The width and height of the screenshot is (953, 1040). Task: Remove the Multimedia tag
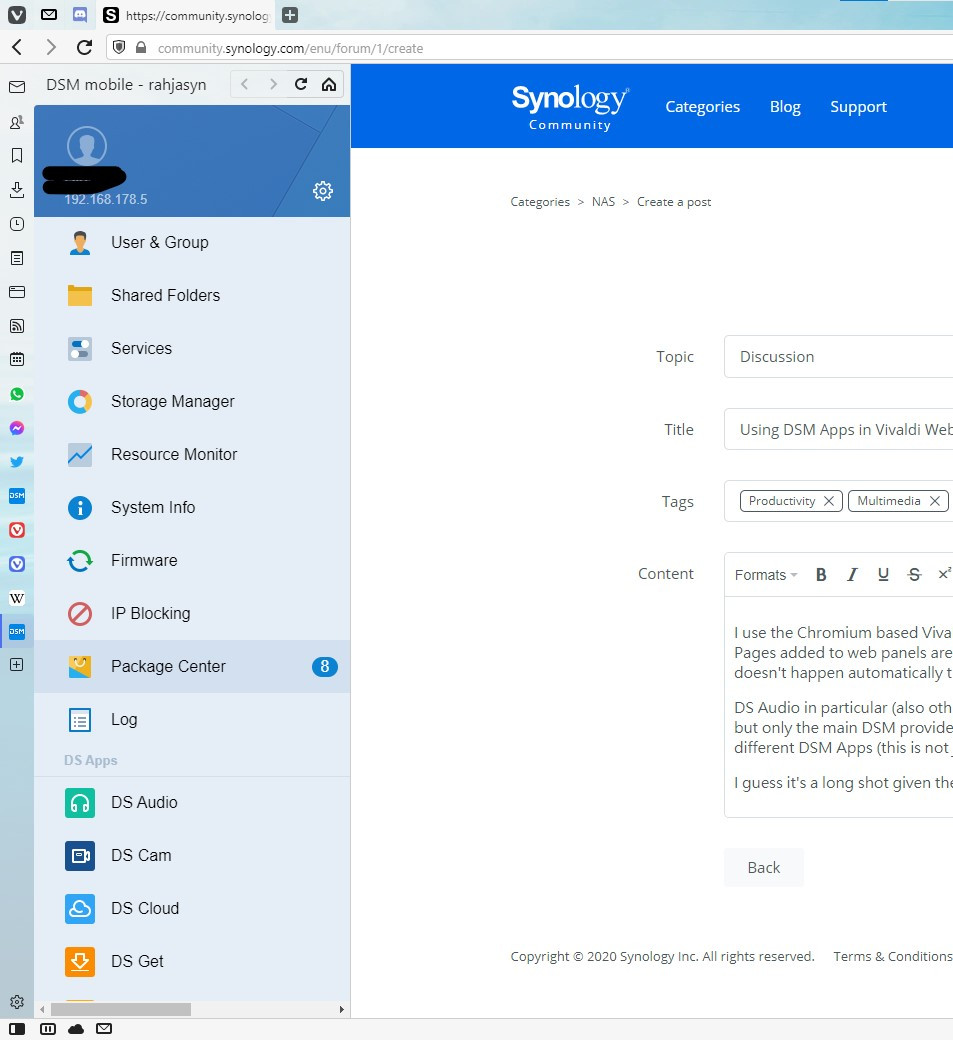[x=934, y=501]
